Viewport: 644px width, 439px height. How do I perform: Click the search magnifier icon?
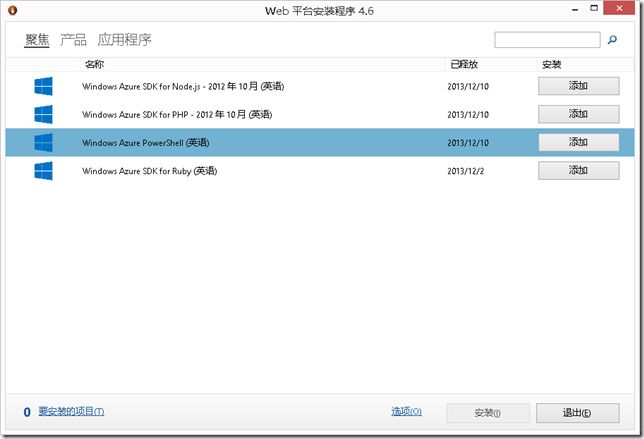[612, 40]
